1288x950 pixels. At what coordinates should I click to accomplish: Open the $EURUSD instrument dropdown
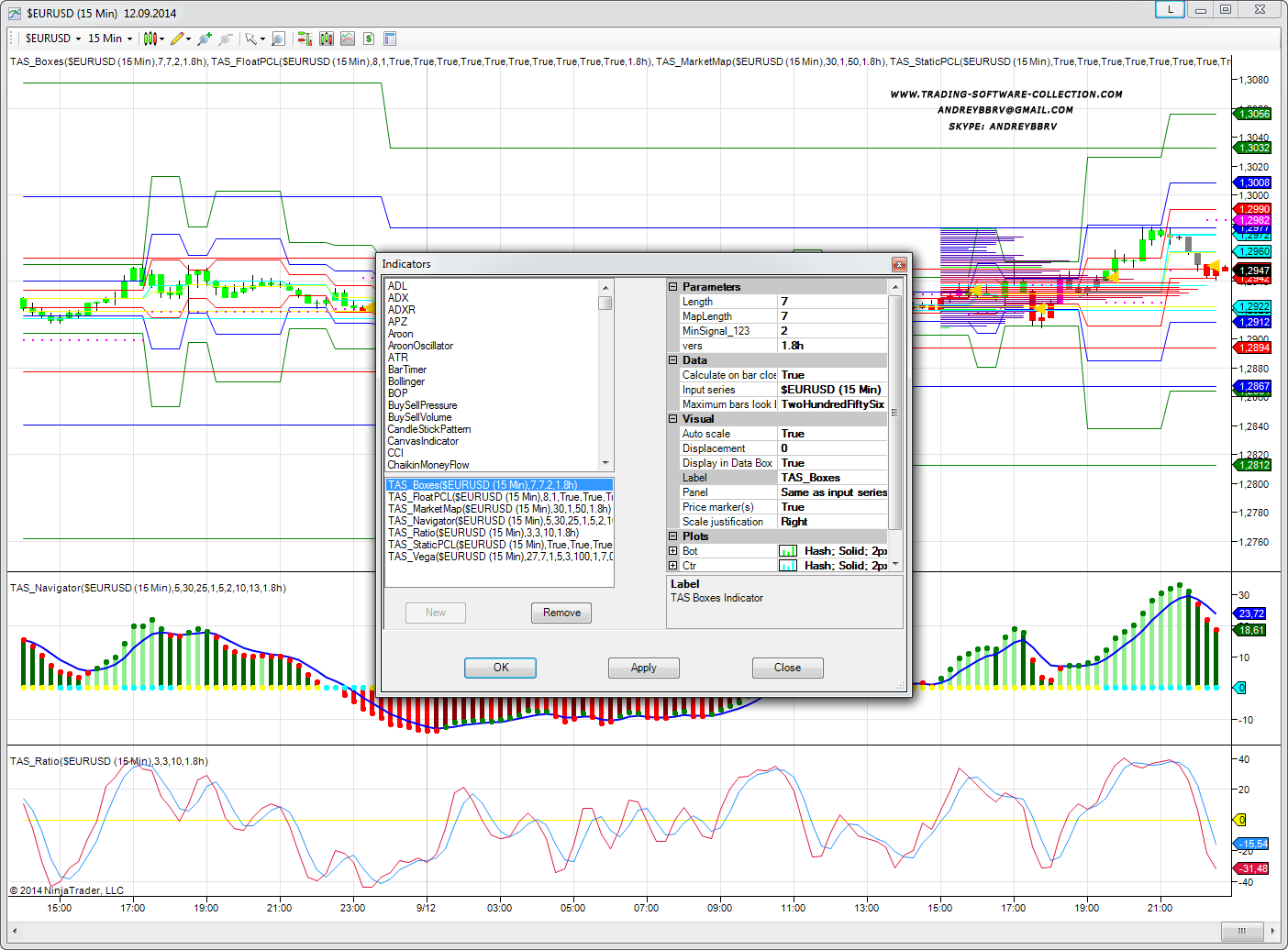(53, 39)
